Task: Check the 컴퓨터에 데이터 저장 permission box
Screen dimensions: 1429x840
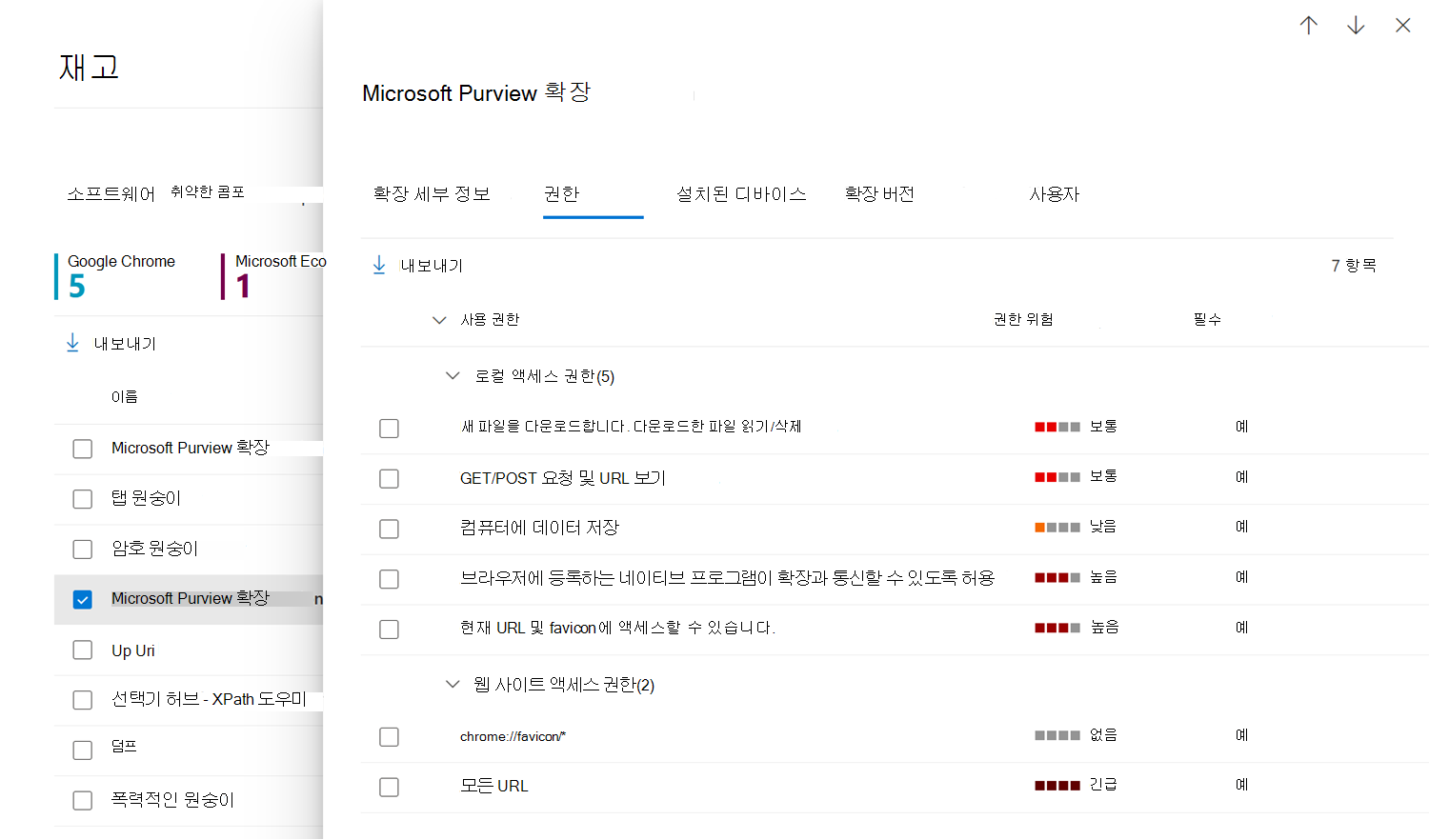Action: point(389,529)
